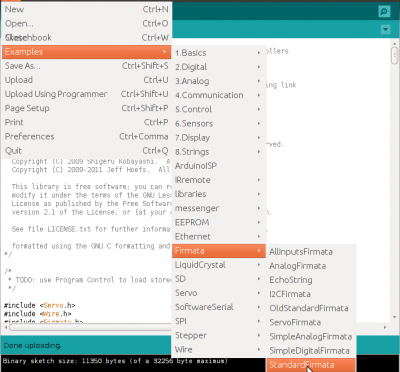This screenshot has height=372, width=400.
Task: Expand the IRremote library examples
Action: coord(219,180)
